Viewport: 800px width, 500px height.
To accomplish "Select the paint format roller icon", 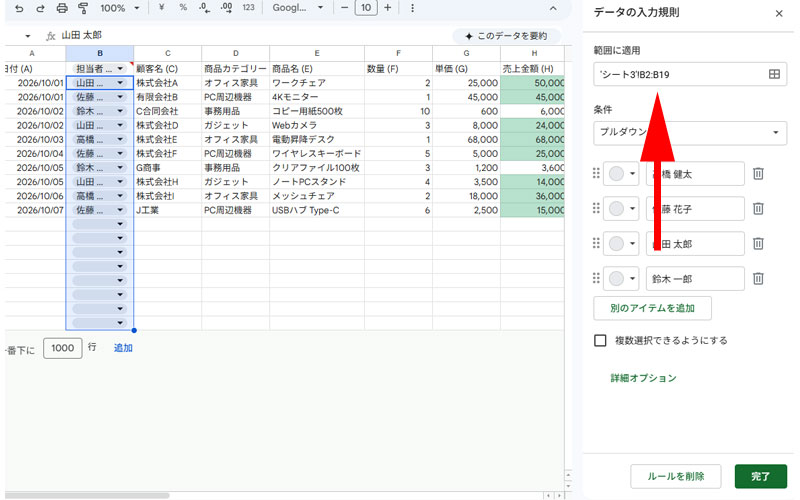I will 83,8.
